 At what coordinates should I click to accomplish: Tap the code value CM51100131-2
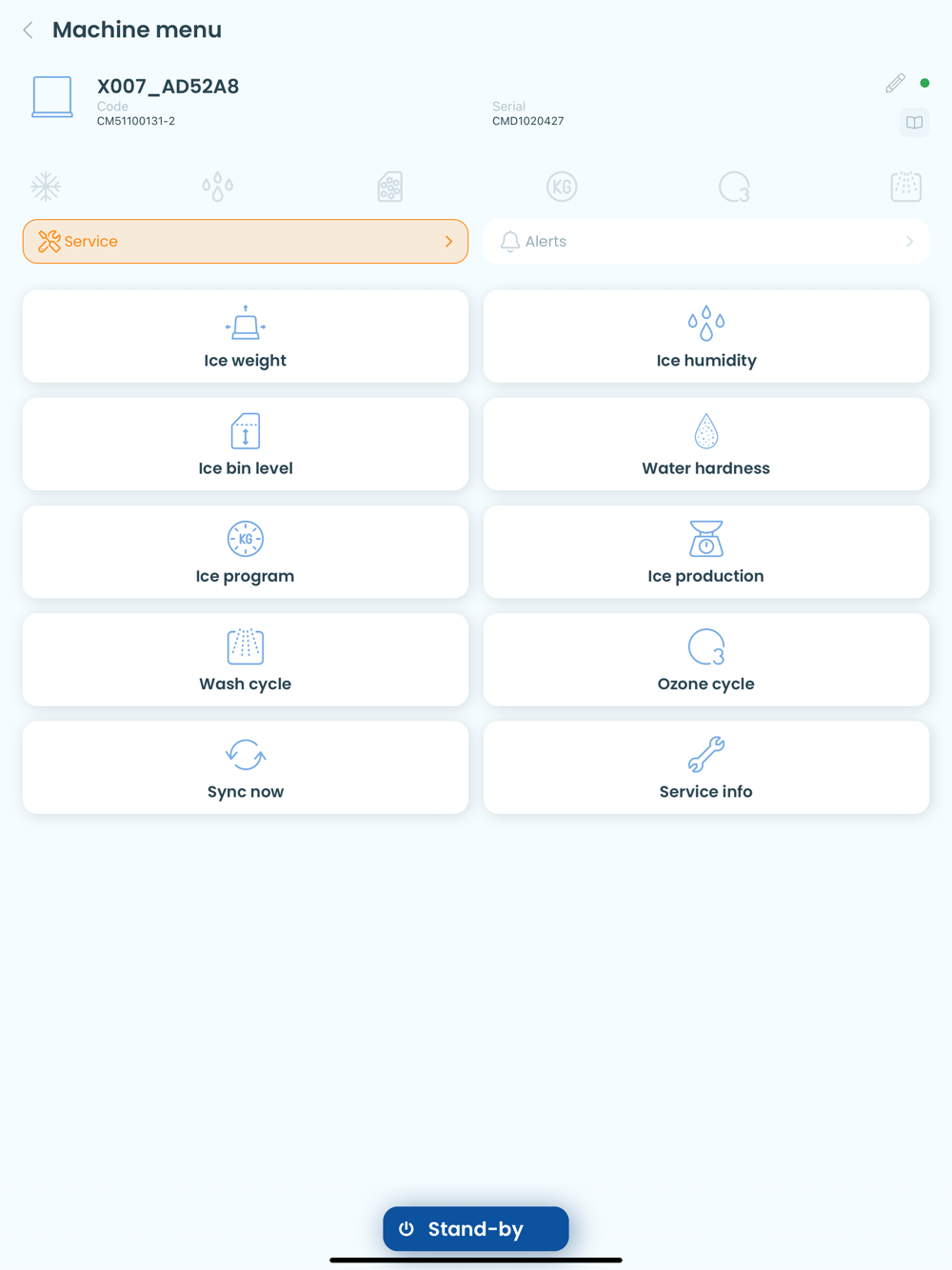[136, 121]
